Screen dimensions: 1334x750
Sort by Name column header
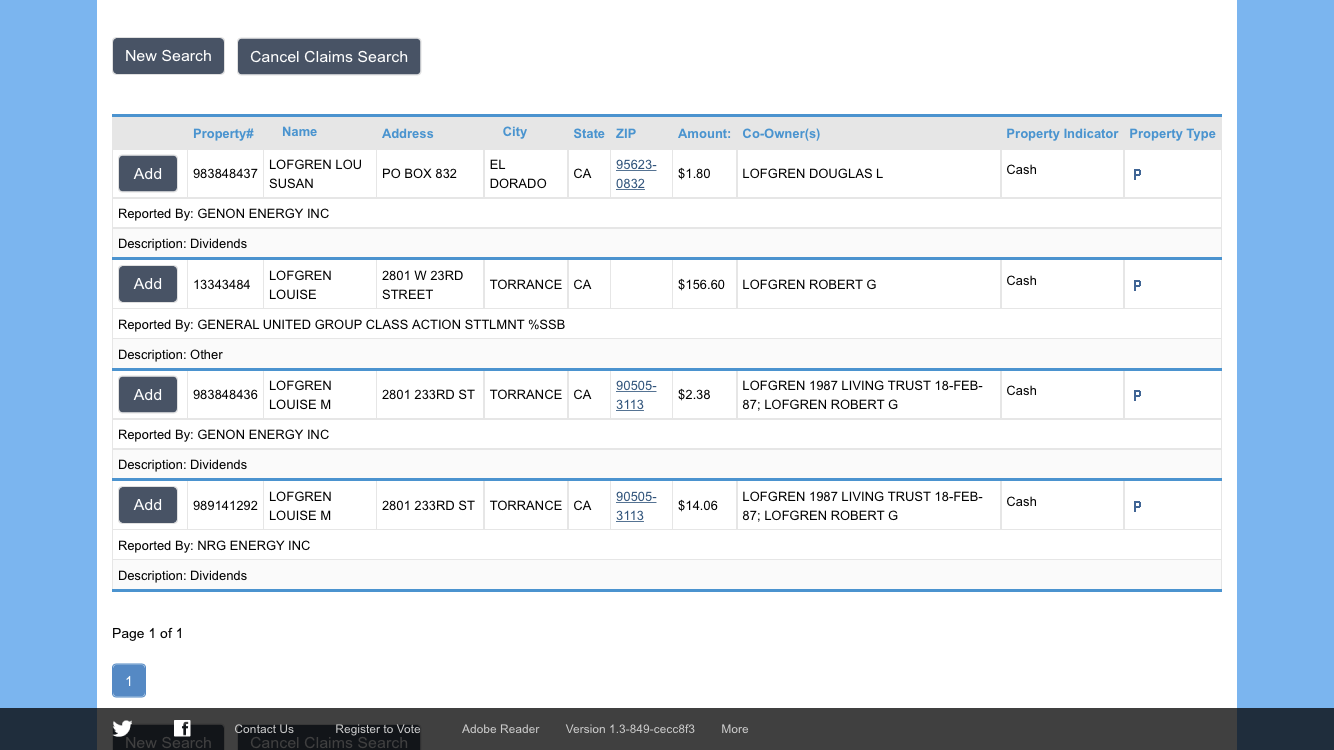[299, 131]
